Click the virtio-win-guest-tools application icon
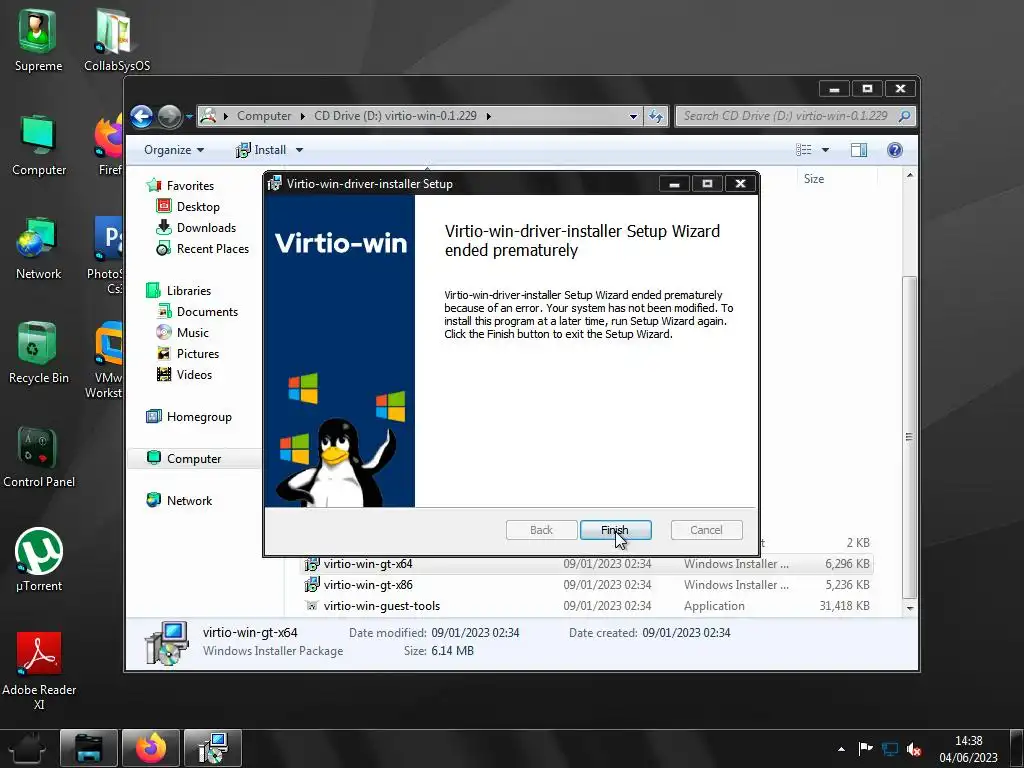The height and width of the screenshot is (768, 1024). coord(312,605)
